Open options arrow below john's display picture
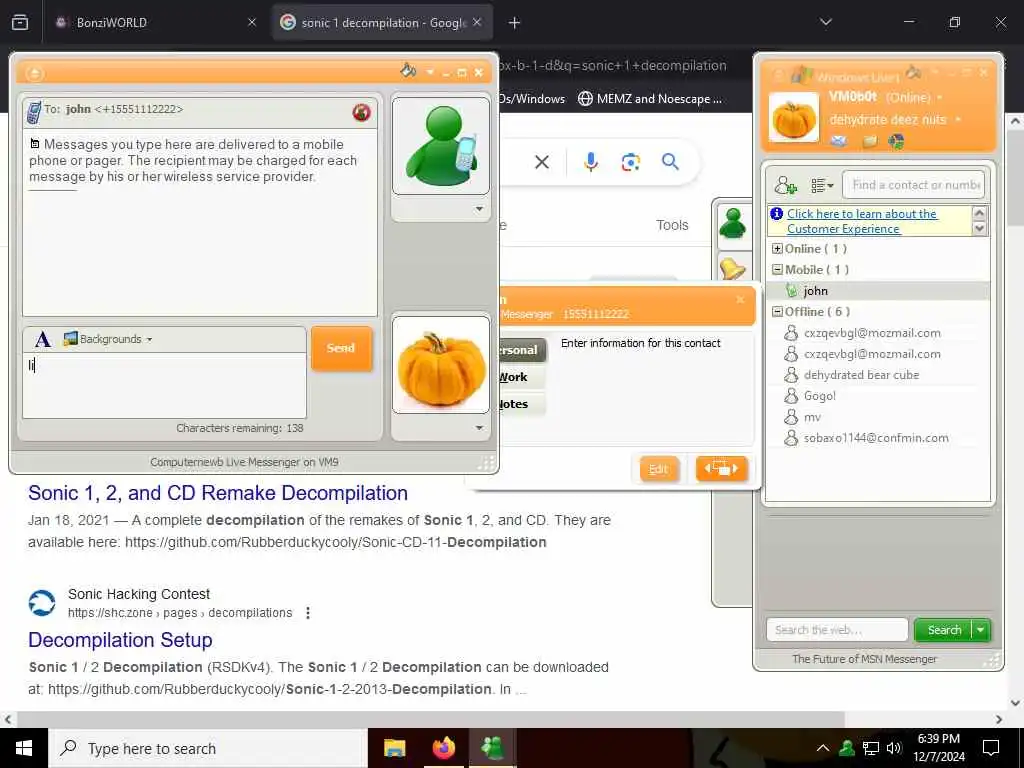This screenshot has width=1024, height=768. coord(479,209)
